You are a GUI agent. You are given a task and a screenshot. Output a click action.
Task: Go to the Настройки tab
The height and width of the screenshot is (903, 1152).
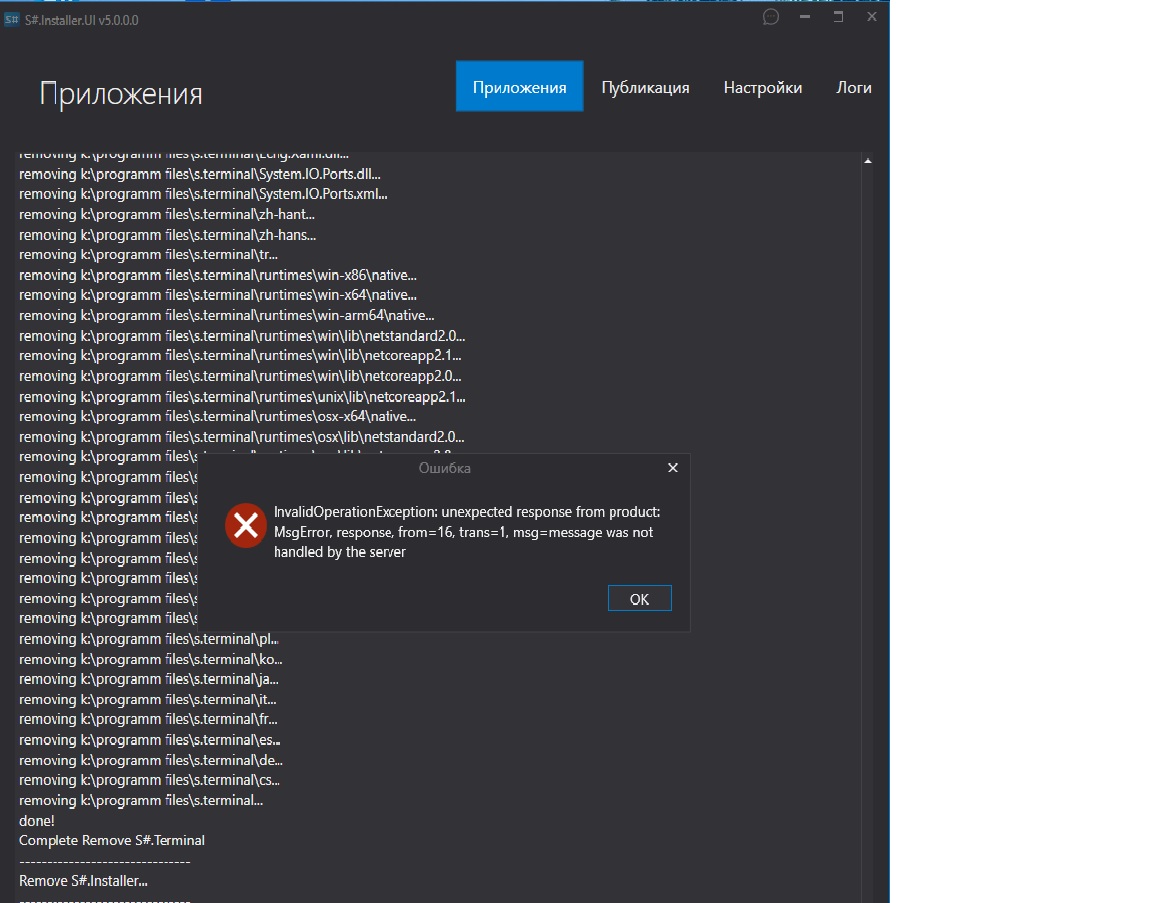click(762, 87)
